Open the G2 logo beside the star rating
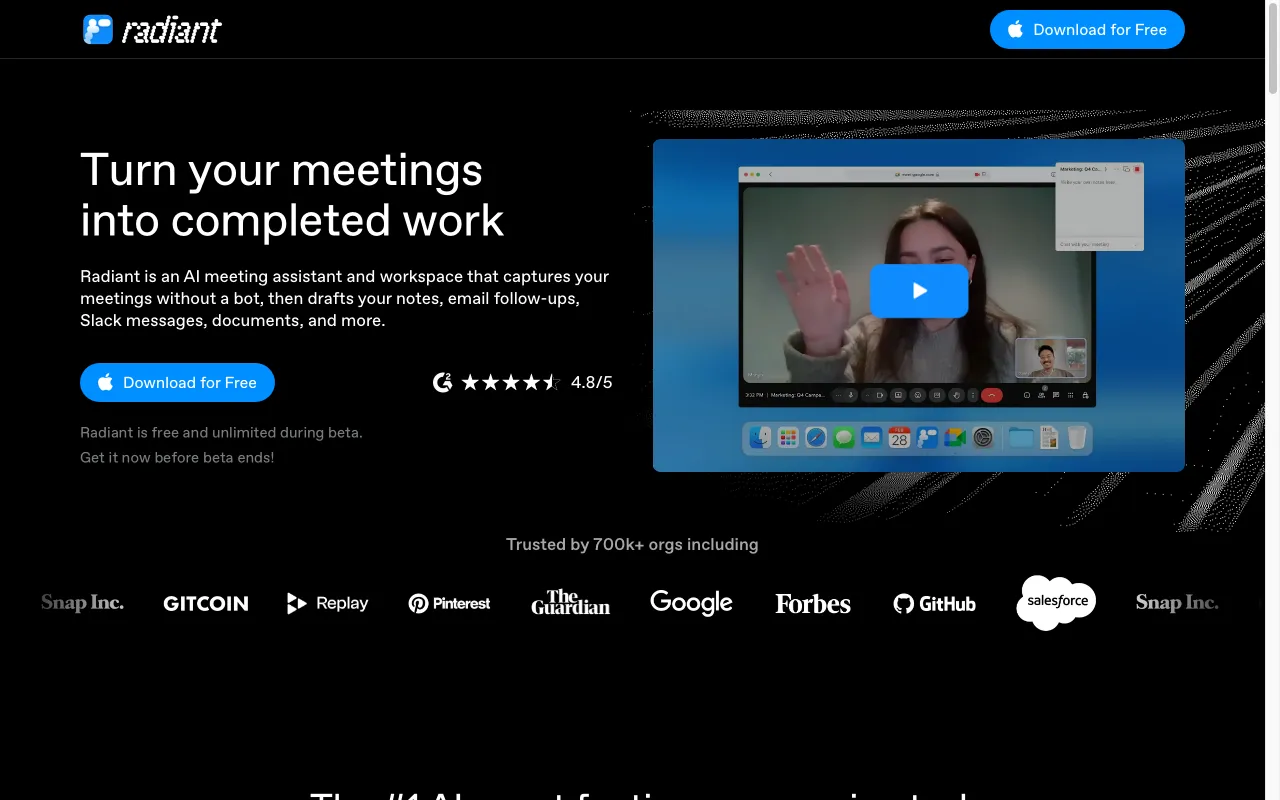This screenshot has height=800, width=1280. (443, 382)
